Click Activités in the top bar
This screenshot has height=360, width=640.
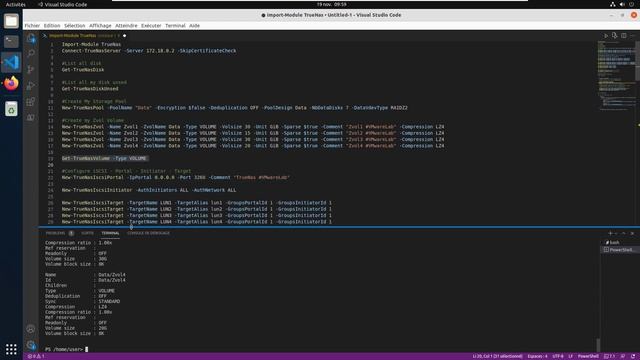16,4
